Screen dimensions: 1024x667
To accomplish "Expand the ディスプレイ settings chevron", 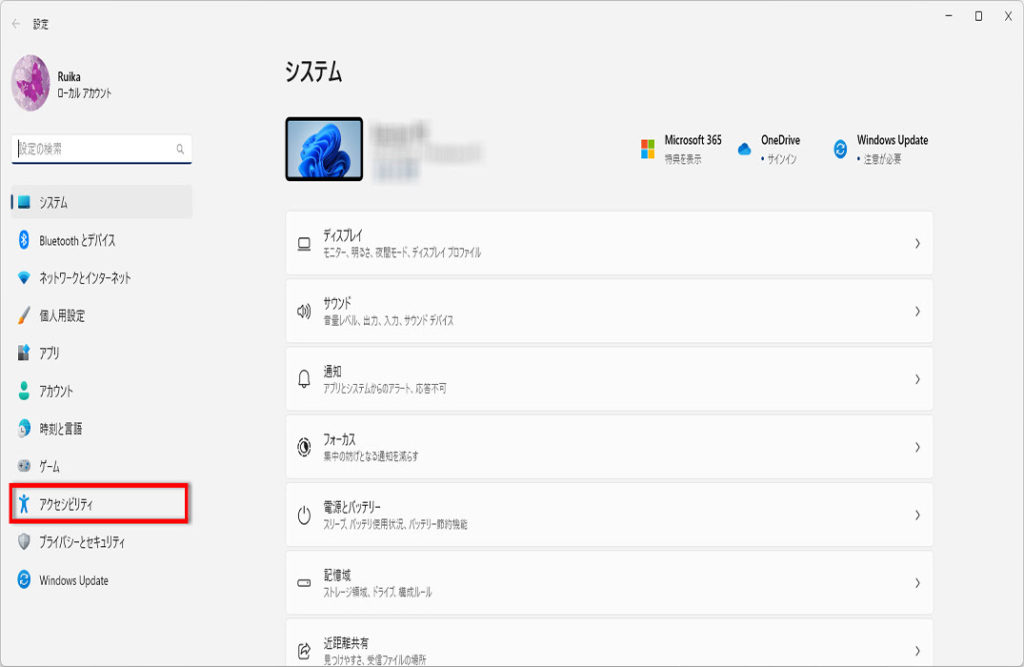I will point(916,243).
